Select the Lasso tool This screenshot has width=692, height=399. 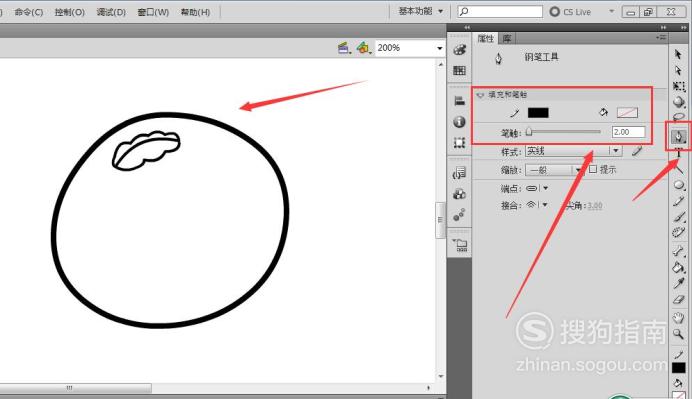click(679, 117)
